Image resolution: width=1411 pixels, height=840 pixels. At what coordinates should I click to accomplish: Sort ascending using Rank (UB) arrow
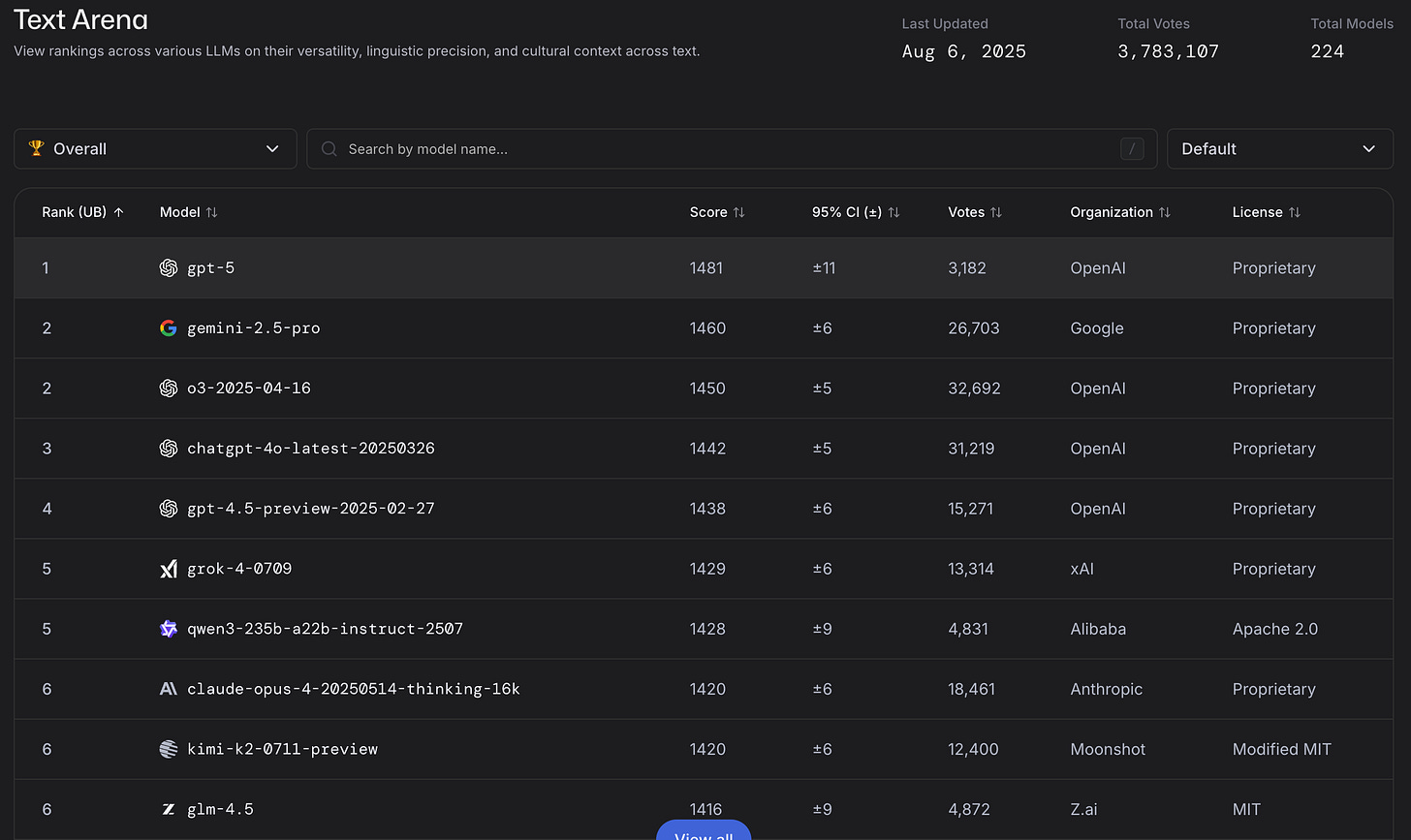(x=119, y=212)
